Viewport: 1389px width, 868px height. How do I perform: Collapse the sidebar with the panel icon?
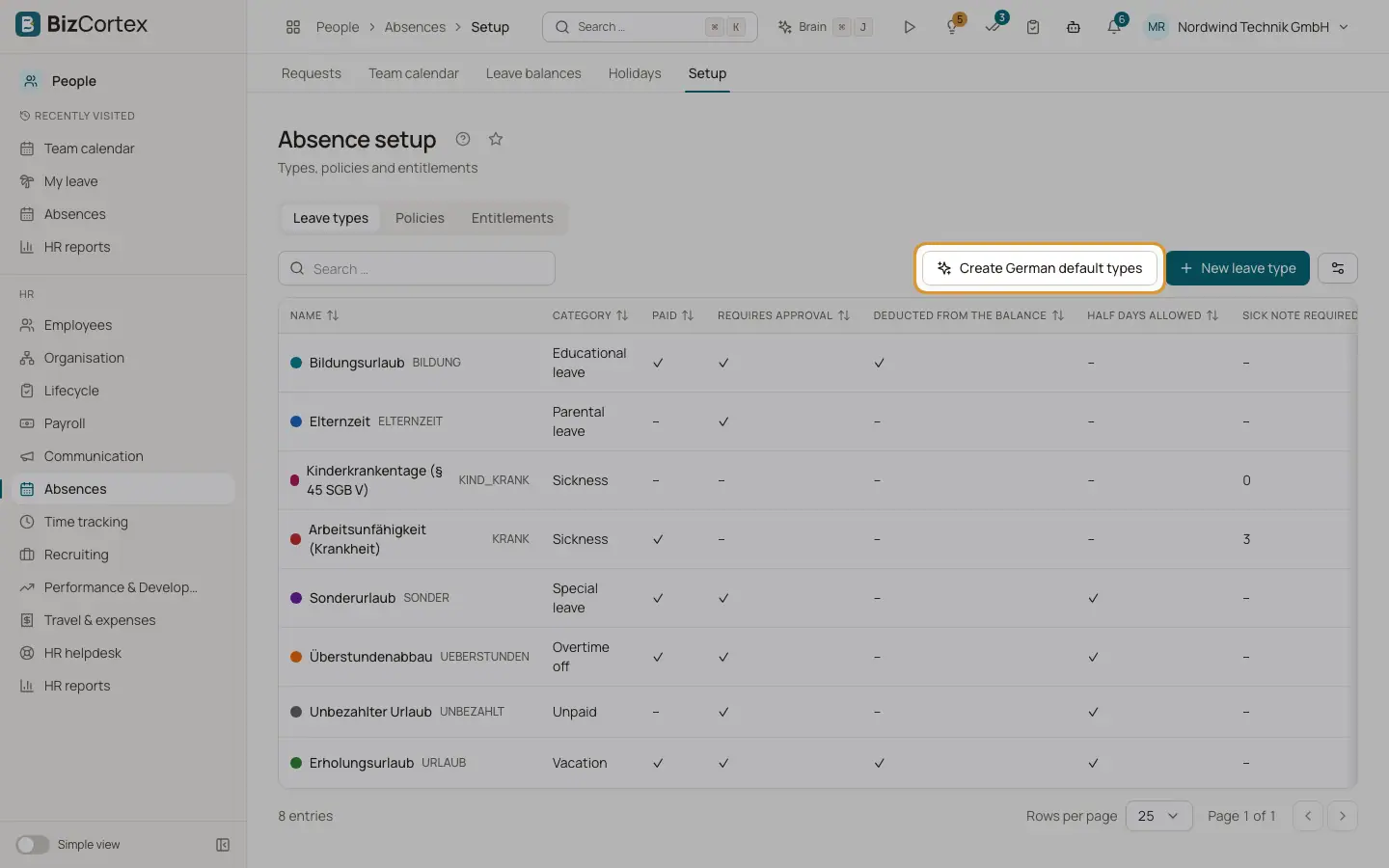(x=223, y=845)
